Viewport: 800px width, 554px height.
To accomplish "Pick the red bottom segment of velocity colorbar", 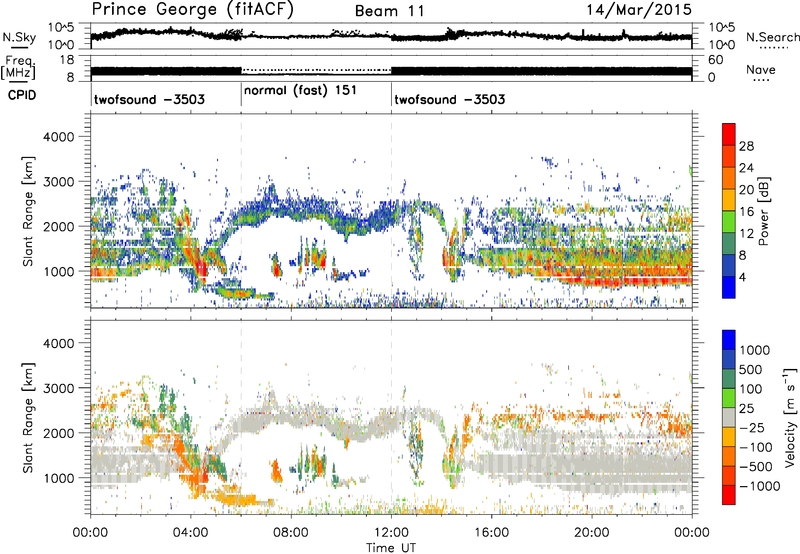I will pyautogui.click(x=729, y=495).
